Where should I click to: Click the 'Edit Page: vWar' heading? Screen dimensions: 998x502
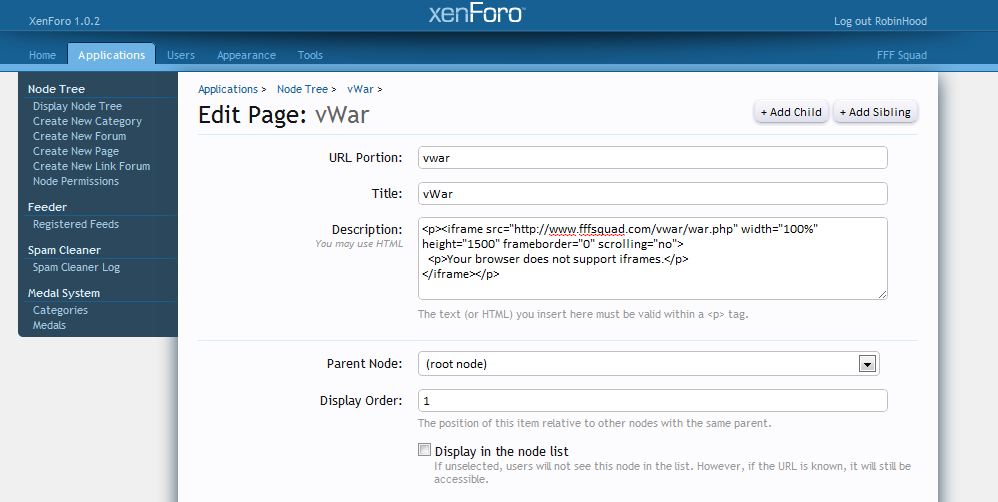[283, 115]
